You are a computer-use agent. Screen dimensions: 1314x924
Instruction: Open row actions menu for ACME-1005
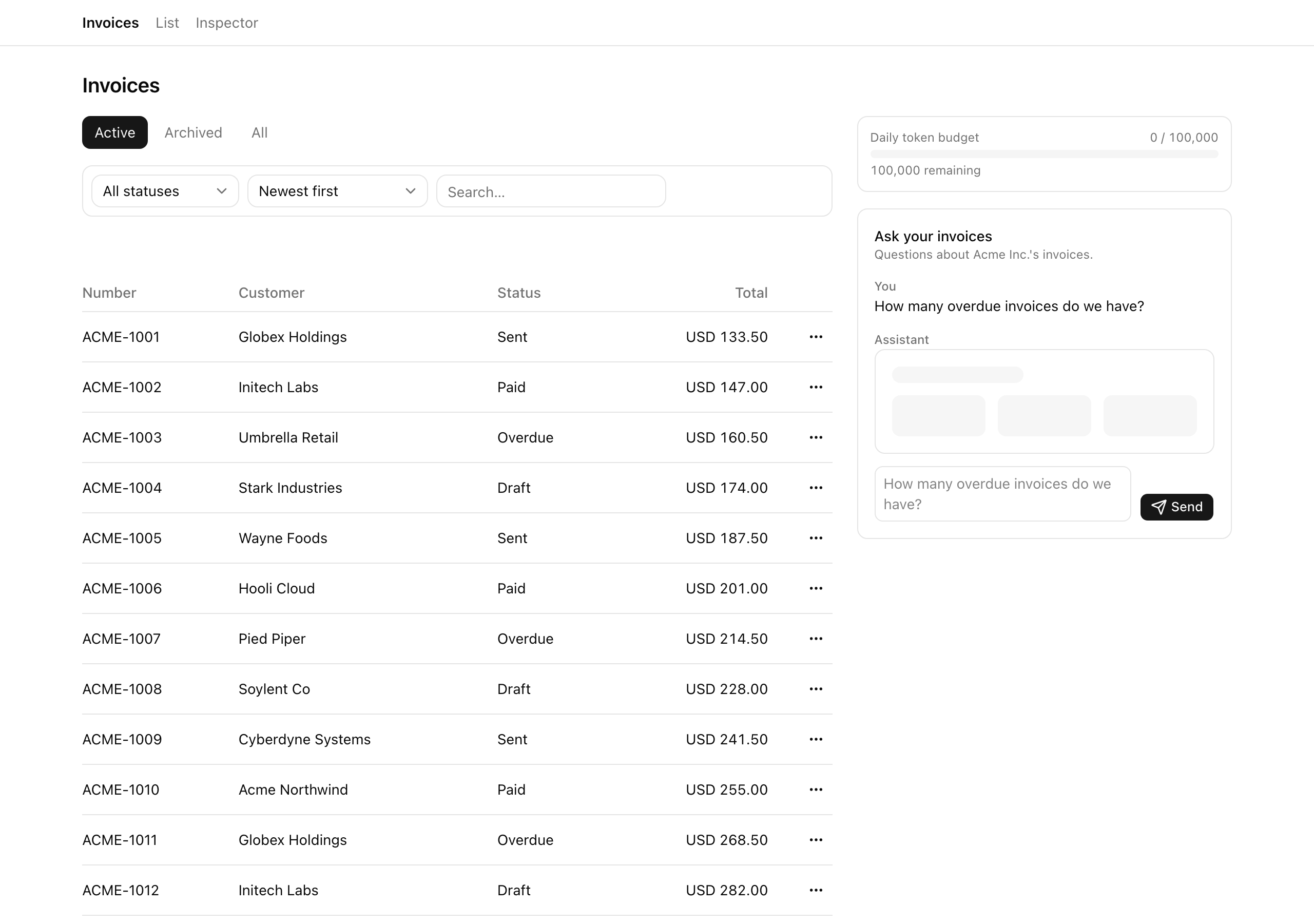[x=816, y=538]
